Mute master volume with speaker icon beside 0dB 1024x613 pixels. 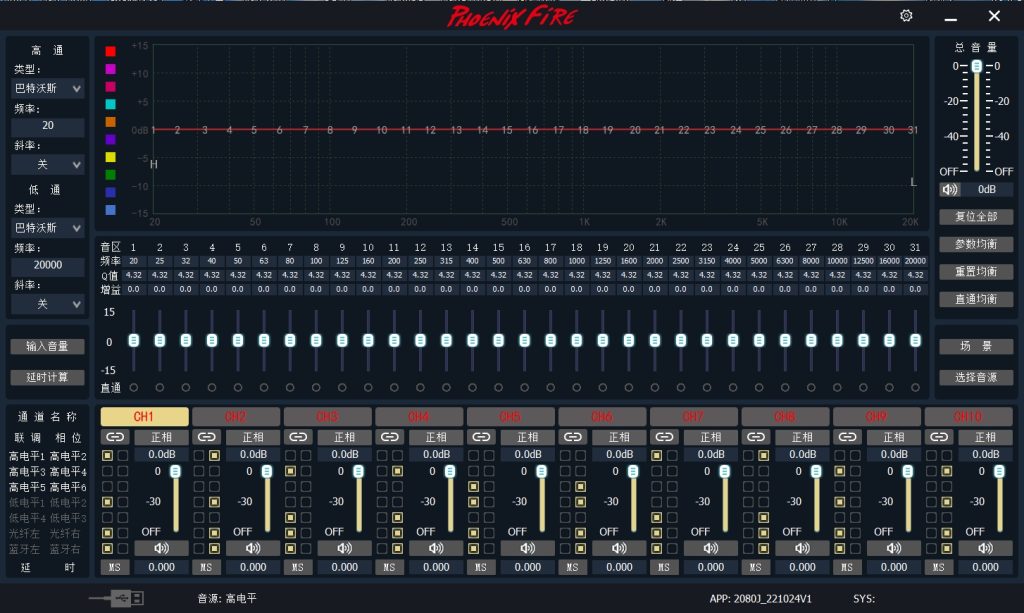click(950, 189)
